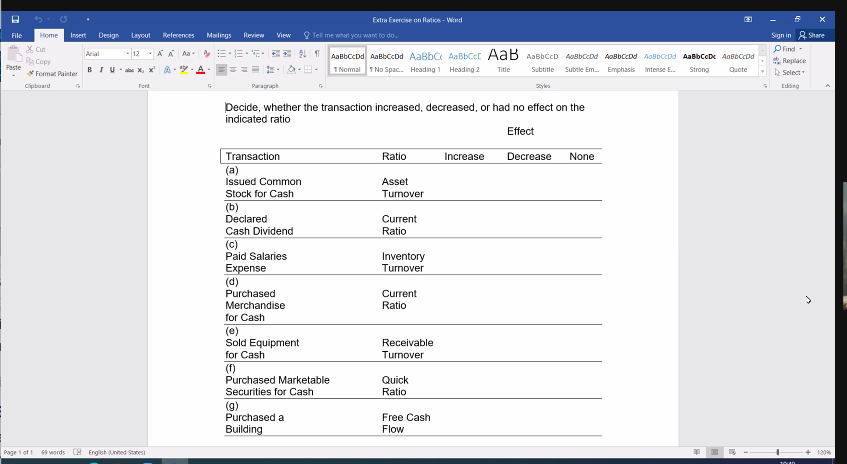
Task: Increase paragraph indent
Action: 287,53
